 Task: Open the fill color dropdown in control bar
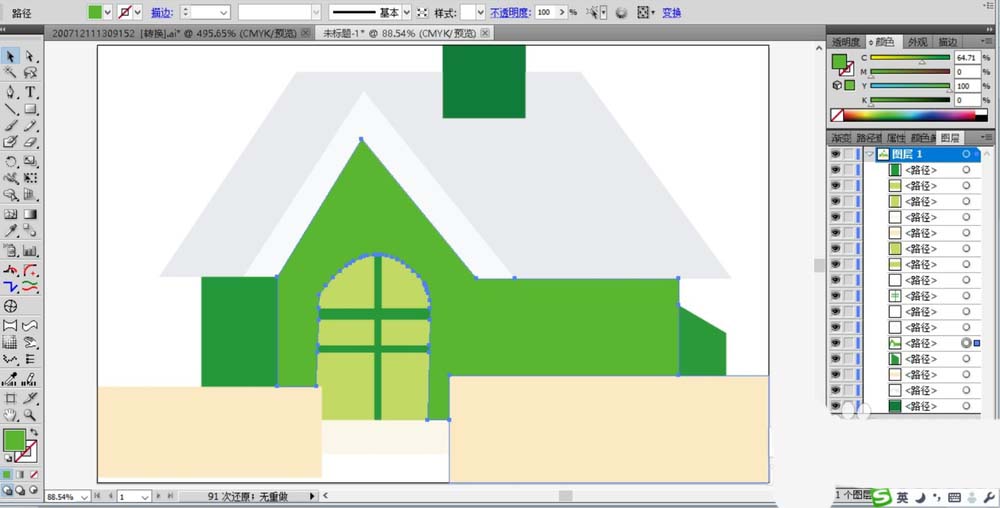(107, 12)
